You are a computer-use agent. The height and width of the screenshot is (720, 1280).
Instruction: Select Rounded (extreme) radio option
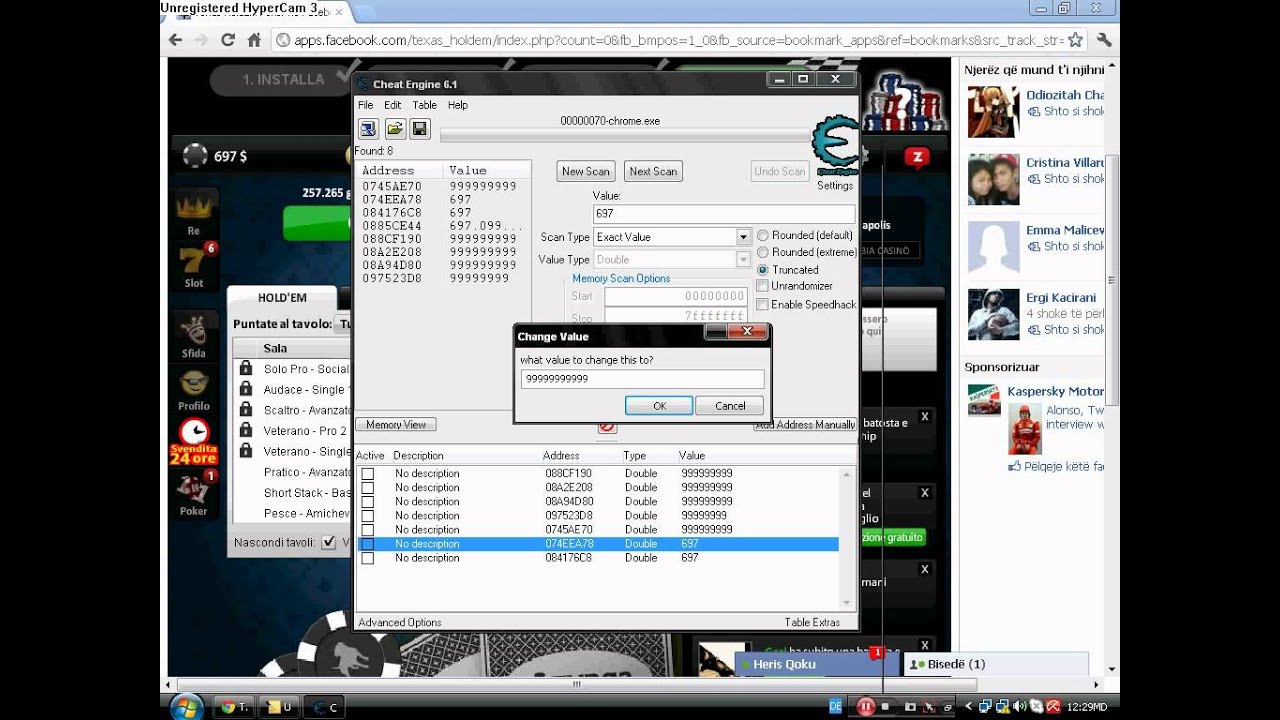click(x=763, y=252)
